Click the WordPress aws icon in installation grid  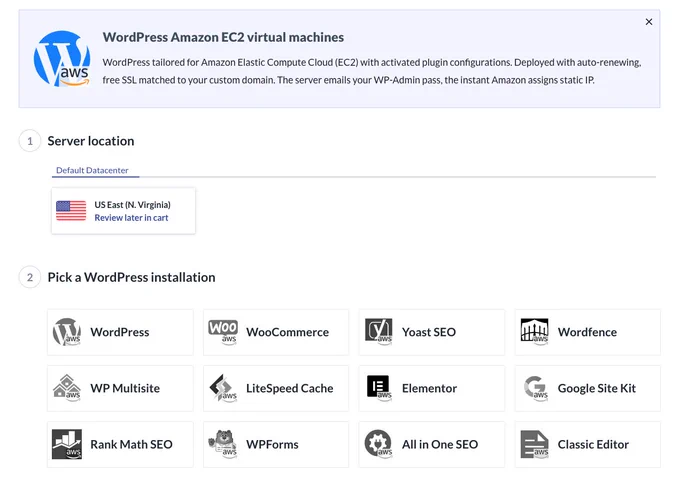67,332
